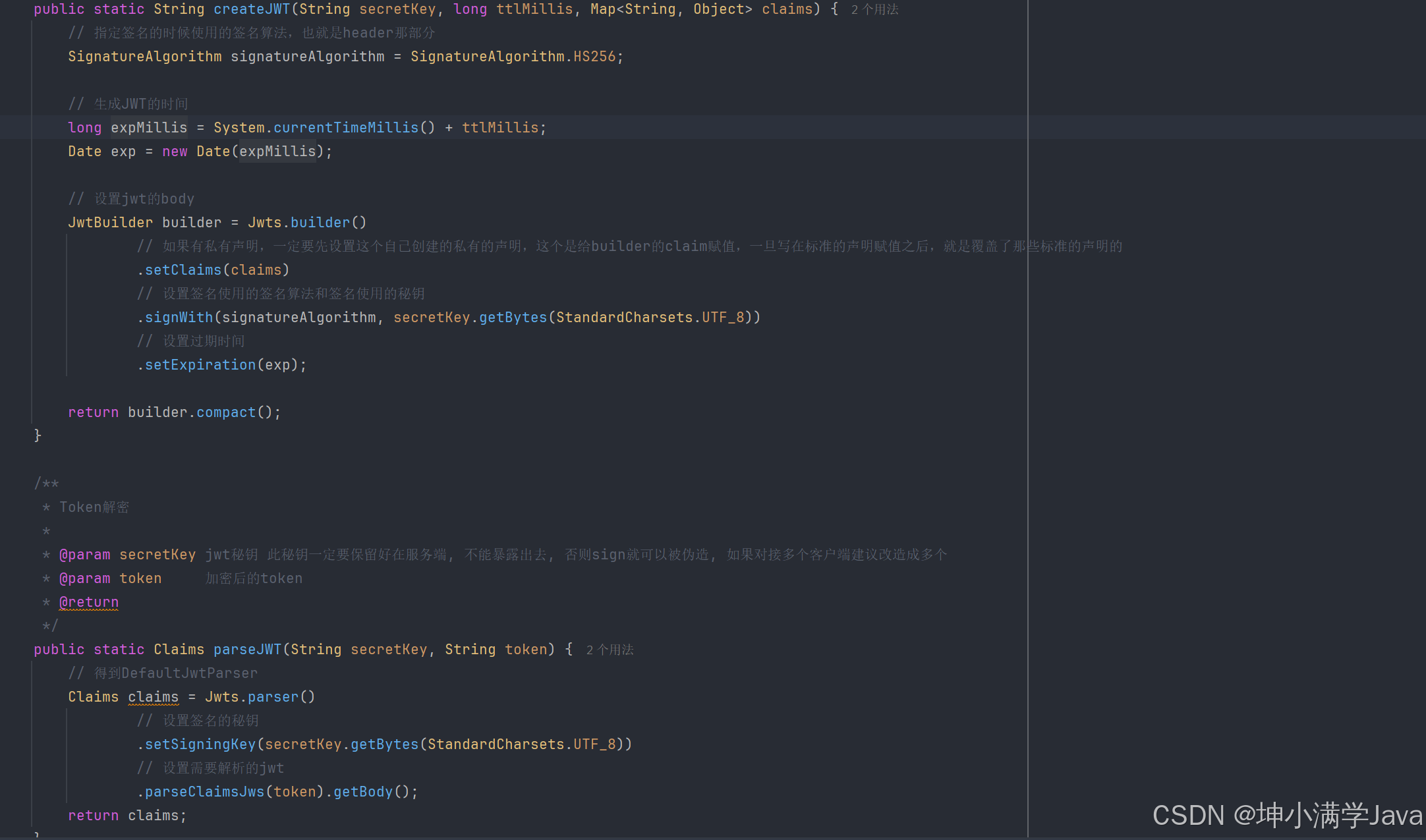The width and height of the screenshot is (1426, 840).
Task: Click compact in the return statement
Action: coord(225,412)
